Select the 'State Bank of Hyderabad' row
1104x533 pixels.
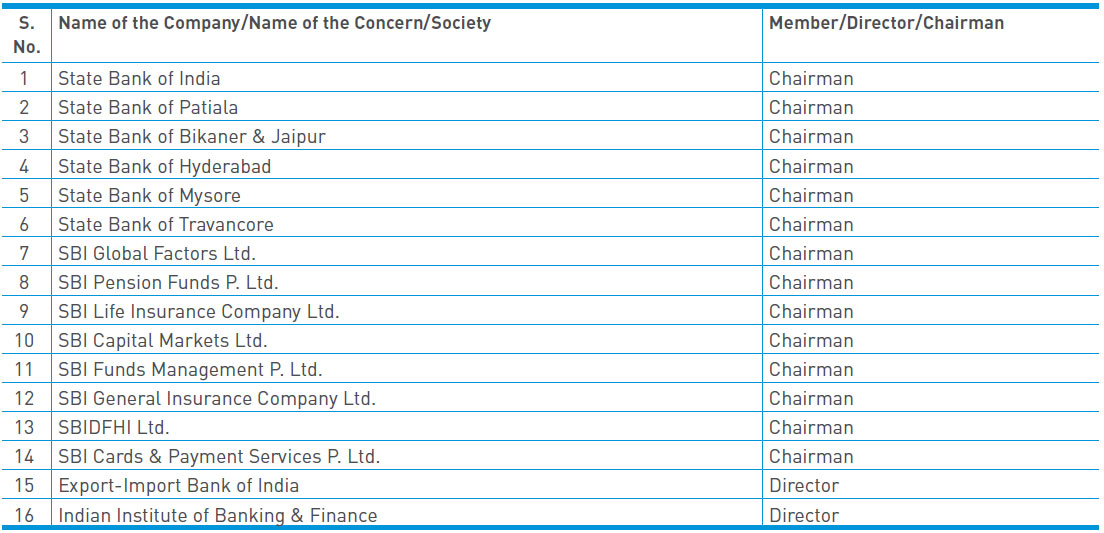pos(164,166)
